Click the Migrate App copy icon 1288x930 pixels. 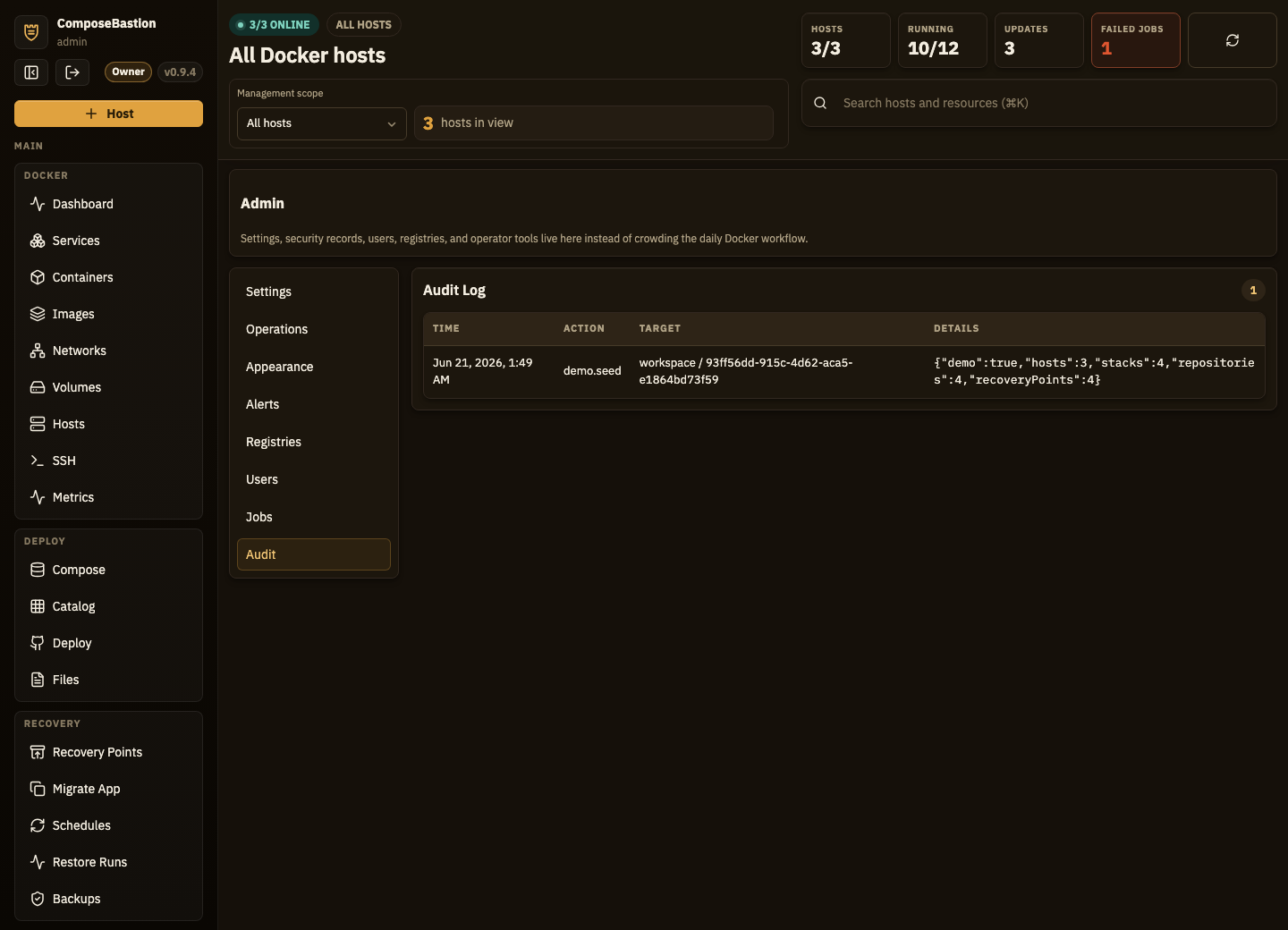click(38, 789)
